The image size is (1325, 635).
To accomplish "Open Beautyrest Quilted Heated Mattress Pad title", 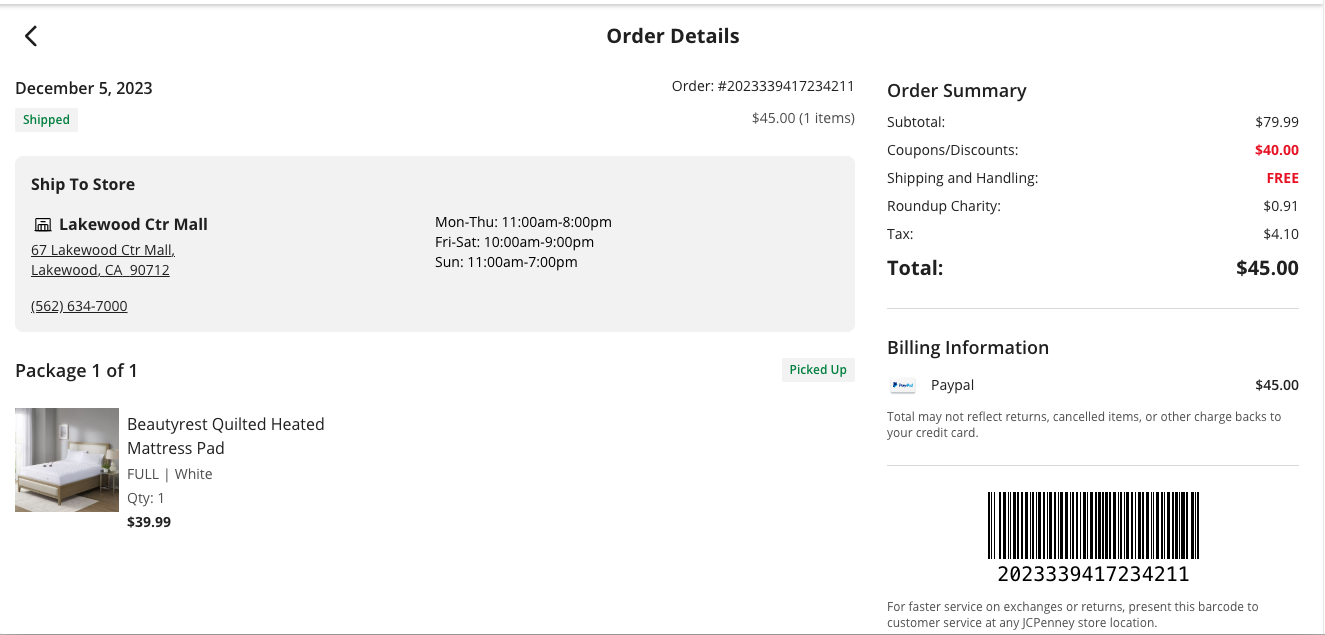I will click(226, 436).
